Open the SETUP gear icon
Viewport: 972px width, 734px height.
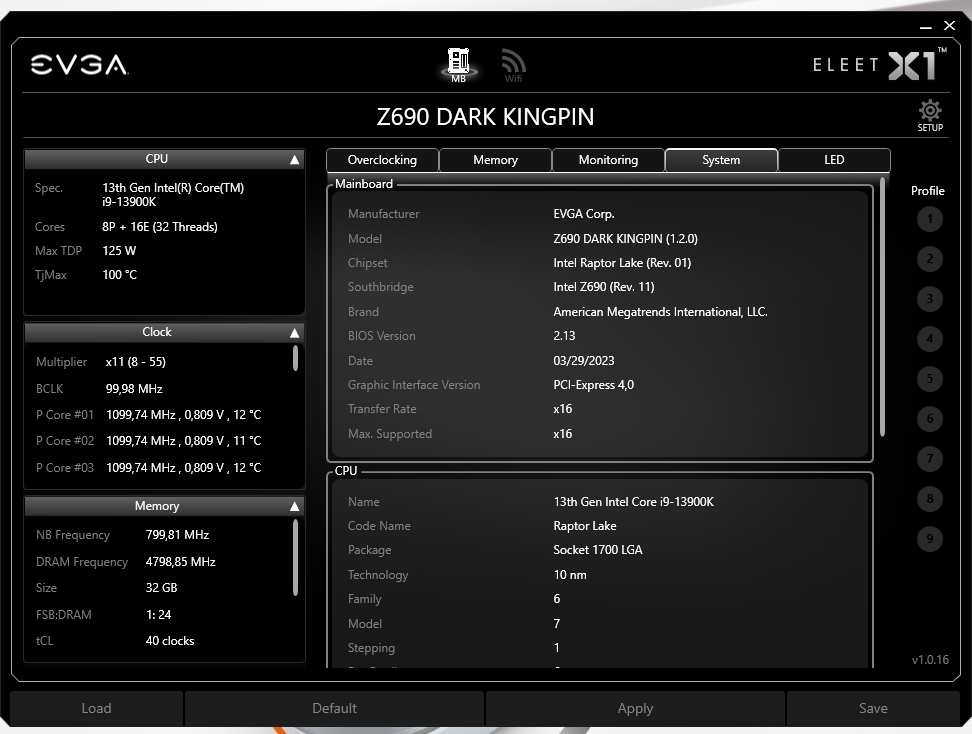click(929, 113)
